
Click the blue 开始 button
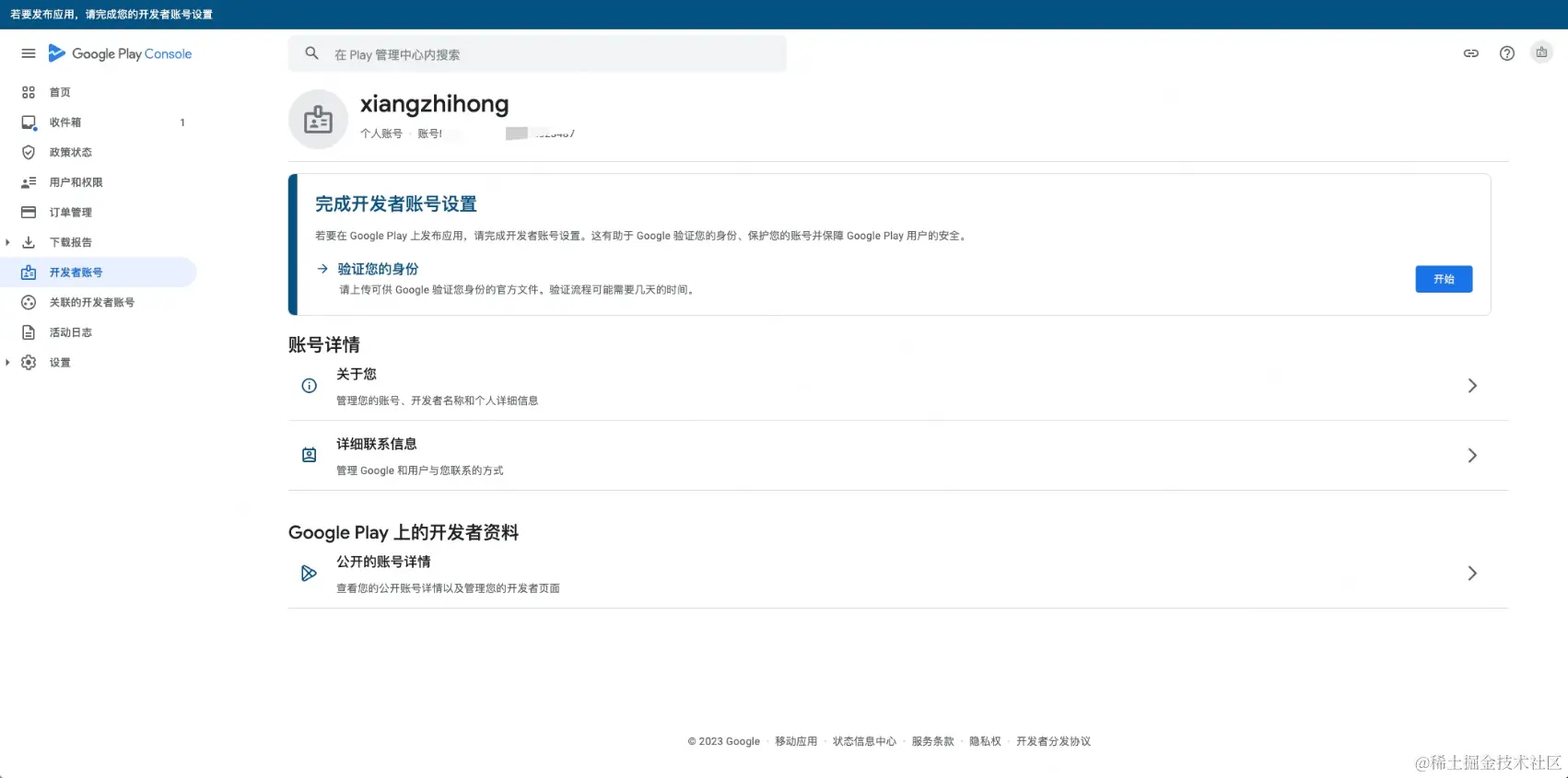tap(1444, 279)
